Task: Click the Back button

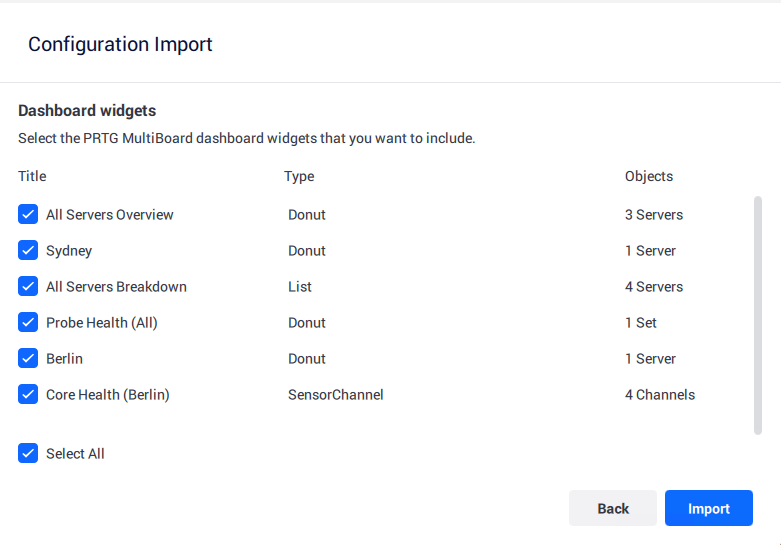Action: pos(613,508)
